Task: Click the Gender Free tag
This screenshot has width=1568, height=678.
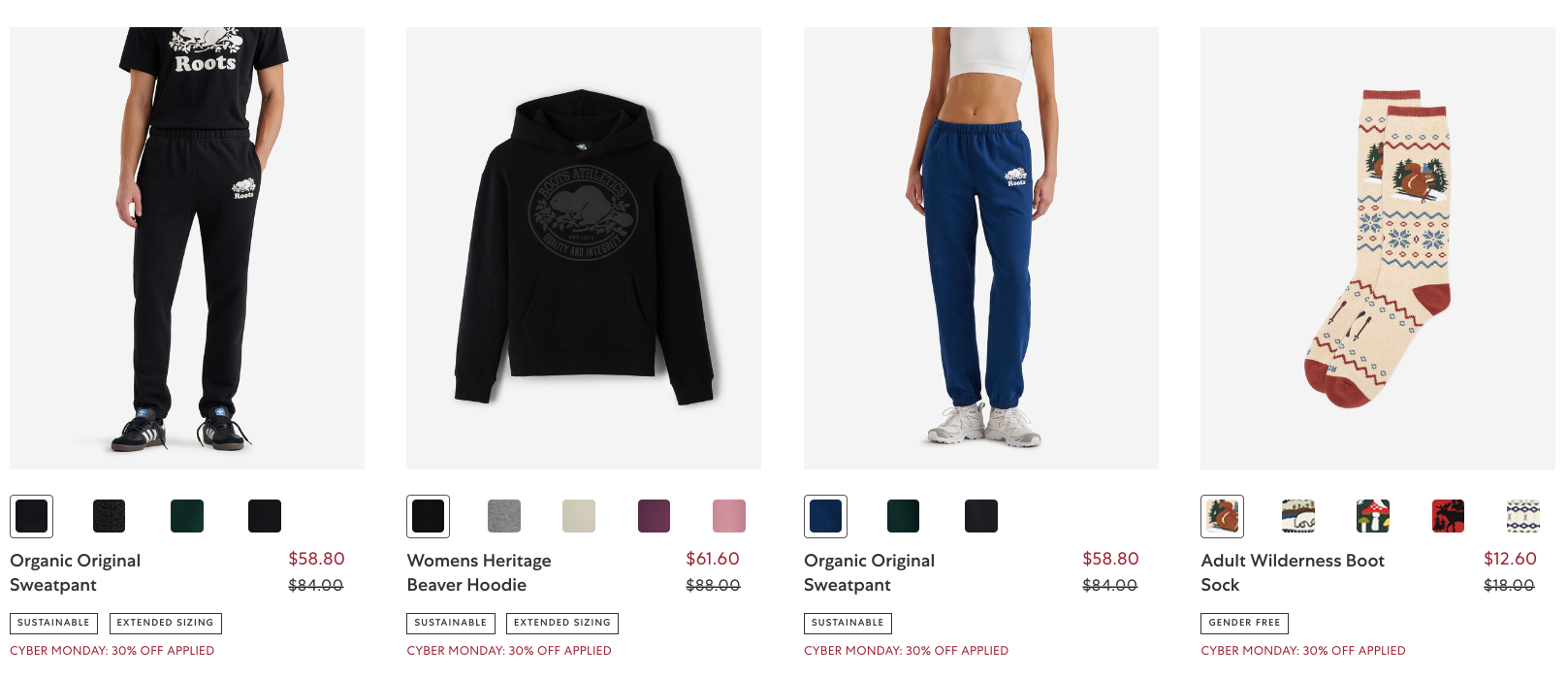Action: (x=1244, y=623)
